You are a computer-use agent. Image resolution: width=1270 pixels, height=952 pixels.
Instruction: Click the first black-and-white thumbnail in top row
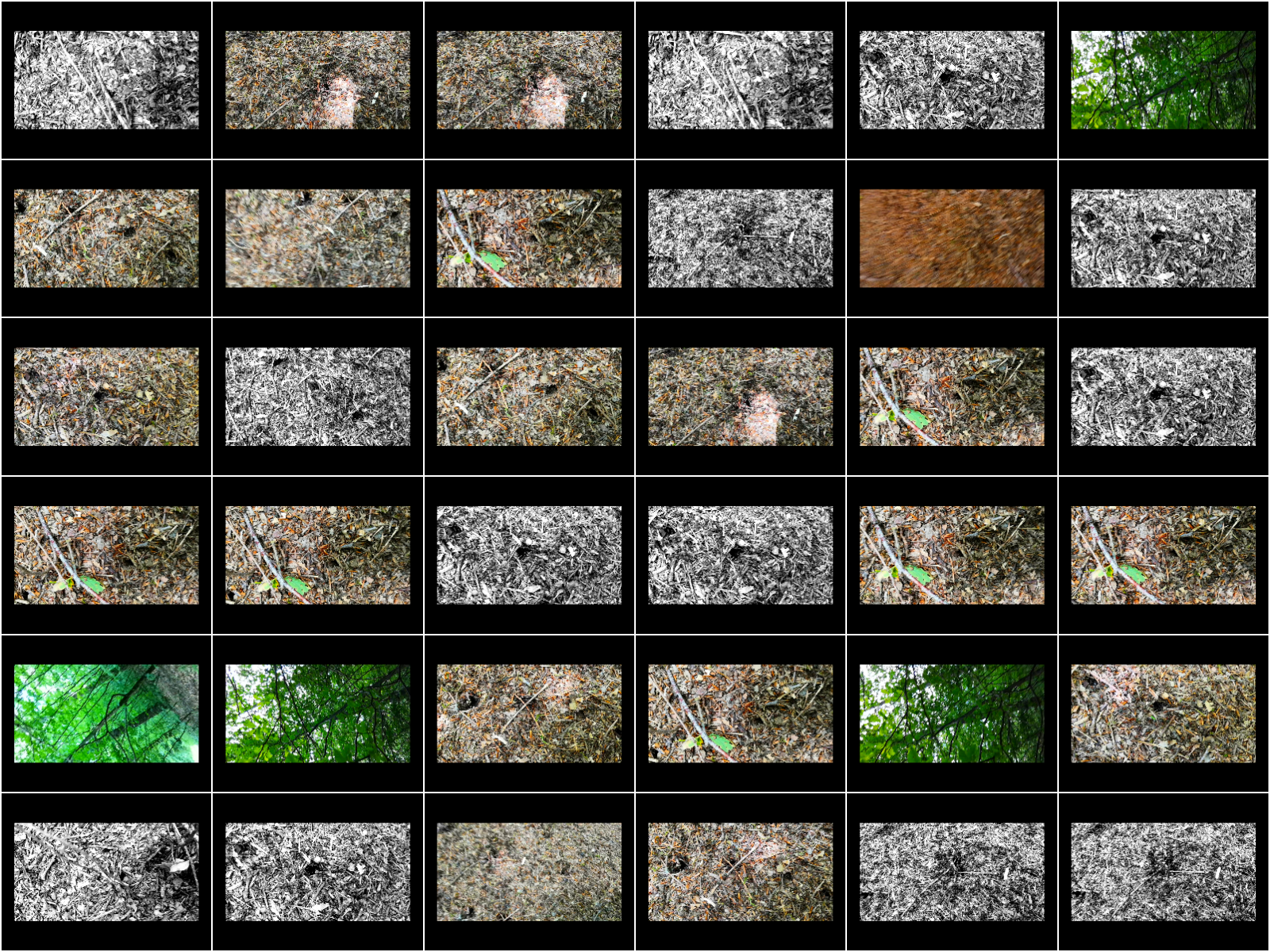106,80
